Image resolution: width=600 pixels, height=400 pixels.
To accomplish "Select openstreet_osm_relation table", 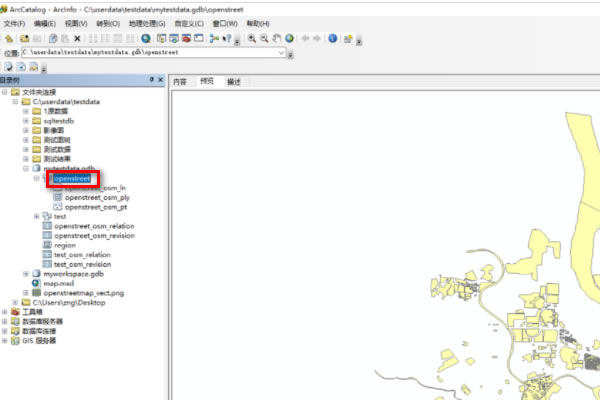I will (x=94, y=226).
